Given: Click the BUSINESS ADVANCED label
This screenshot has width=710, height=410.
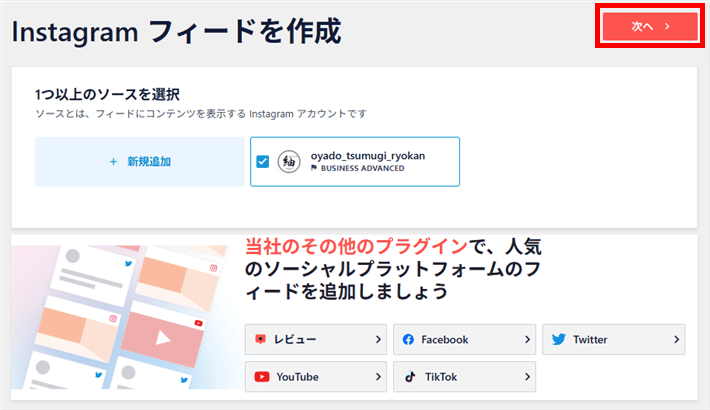Looking at the screenshot, I should coord(362,168).
